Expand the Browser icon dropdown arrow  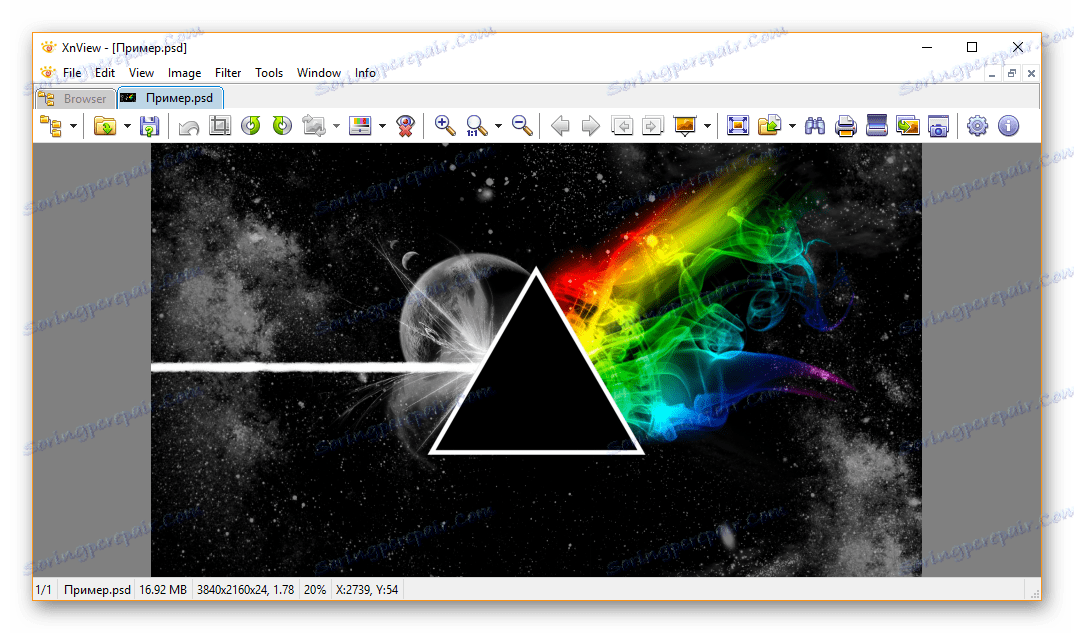73,126
